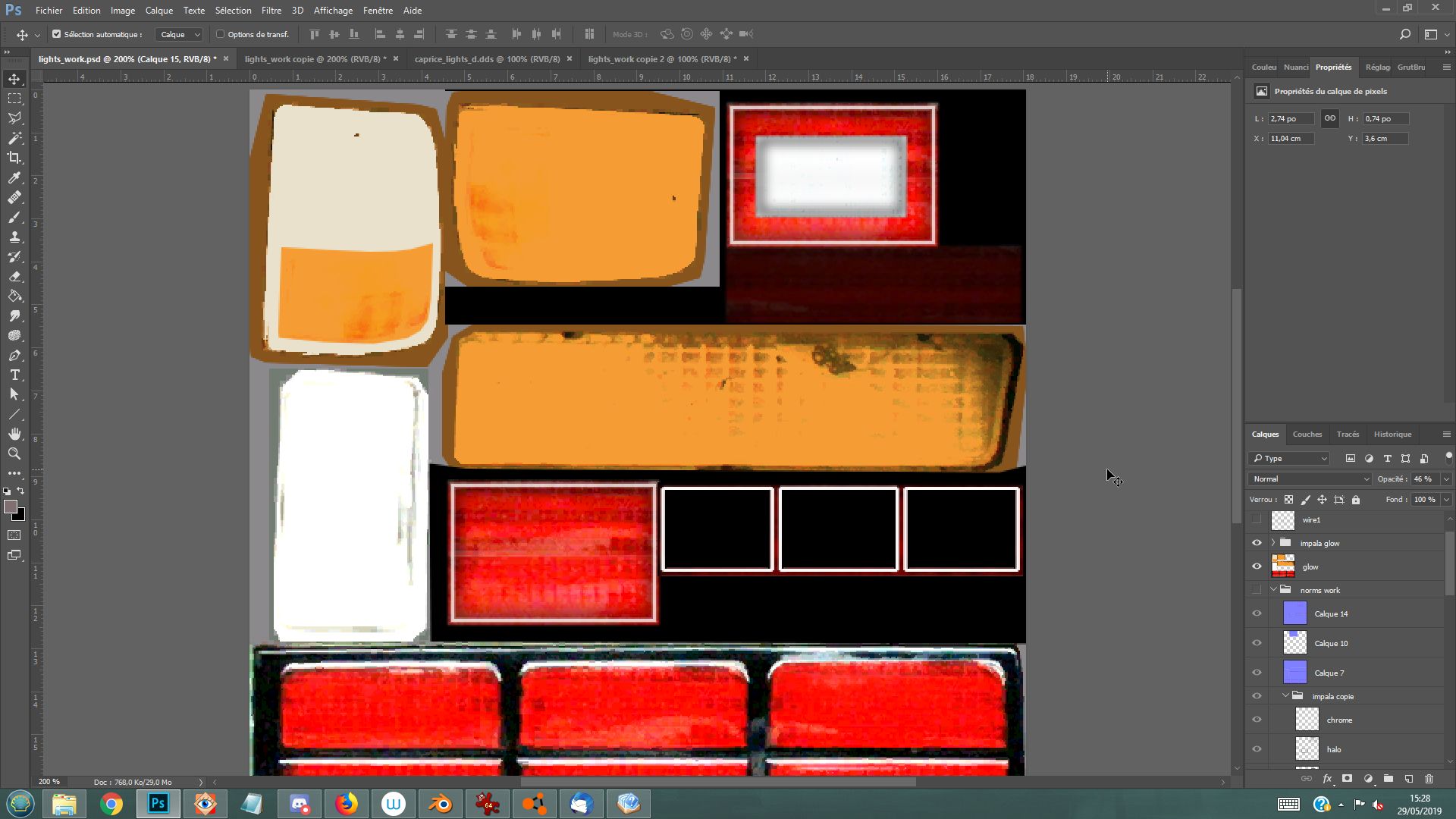Open the Normal blend mode dropdown
This screenshot has height=819, width=1456.
pyautogui.click(x=1310, y=479)
